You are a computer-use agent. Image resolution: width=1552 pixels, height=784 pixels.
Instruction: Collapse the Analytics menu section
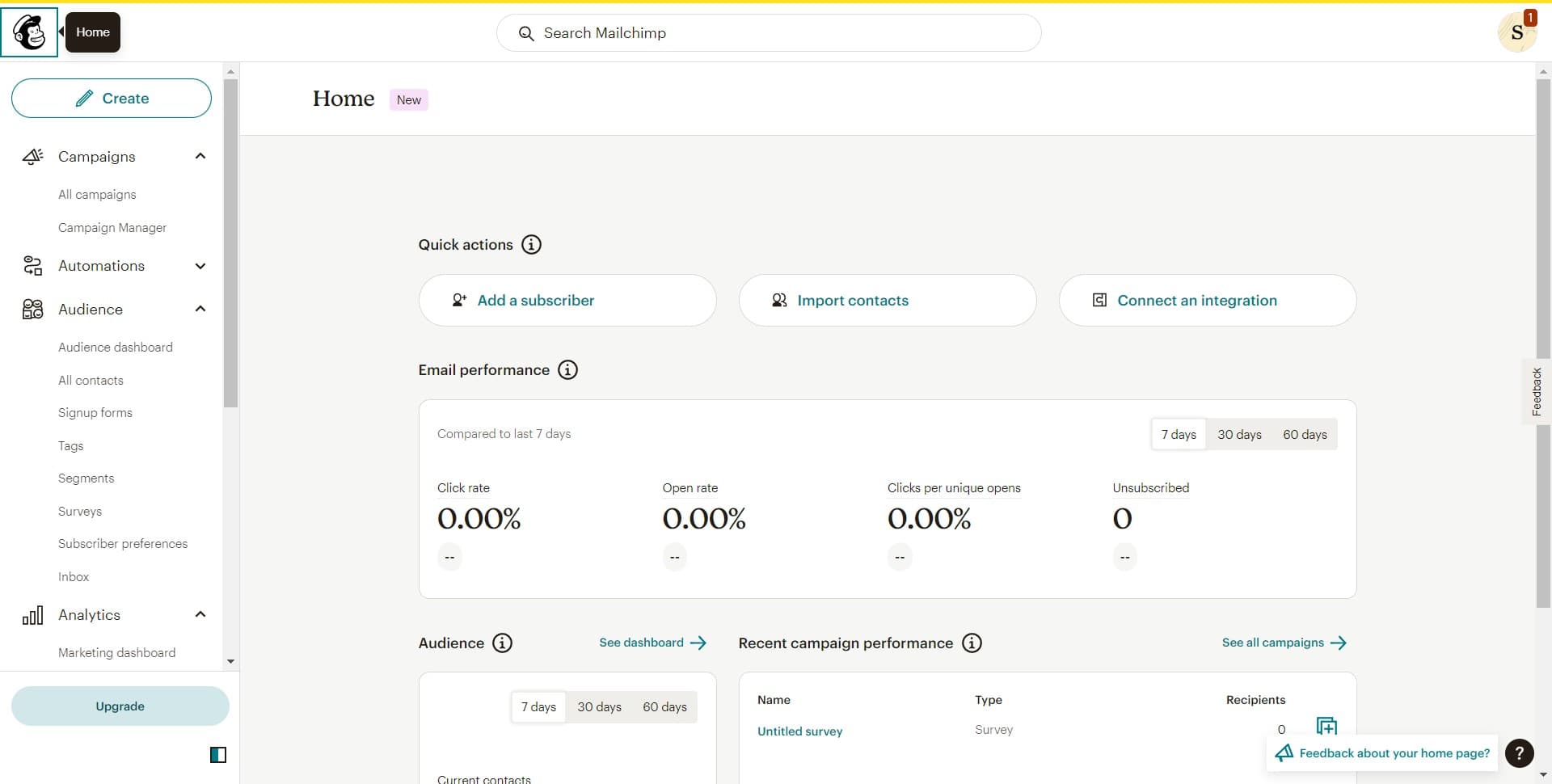[x=200, y=615]
